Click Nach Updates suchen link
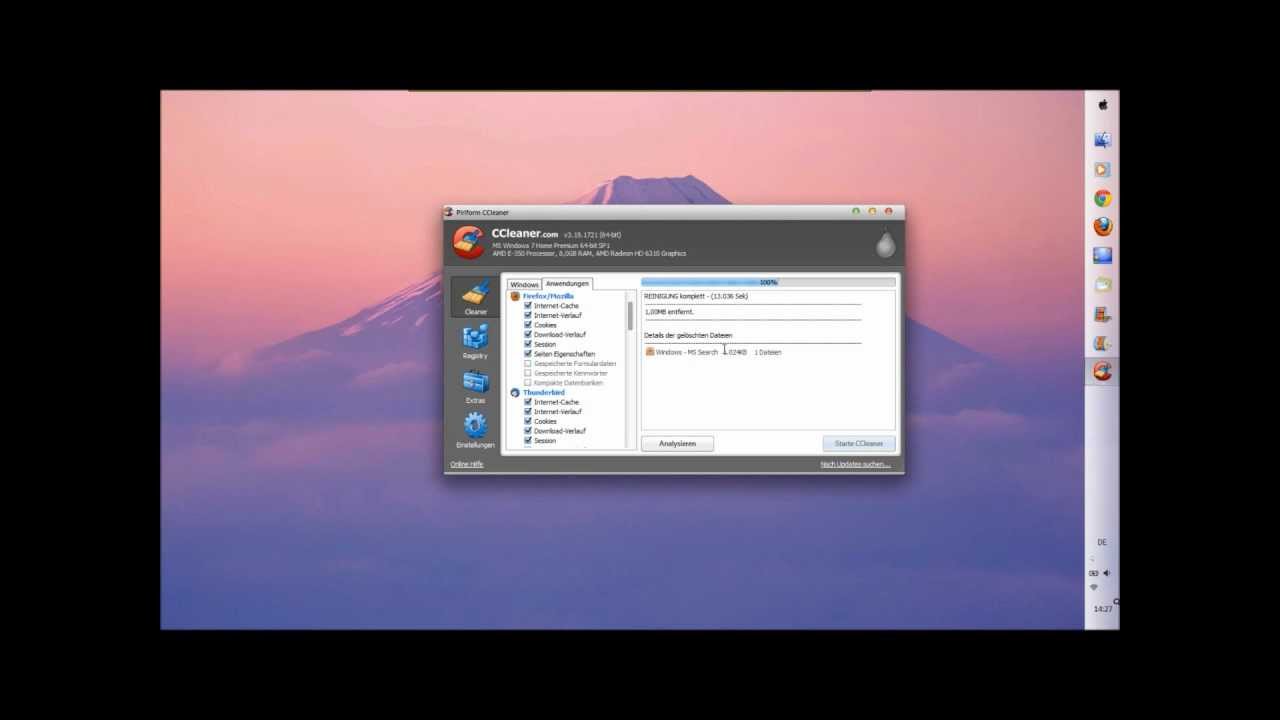The image size is (1280, 720). pyautogui.click(x=855, y=464)
